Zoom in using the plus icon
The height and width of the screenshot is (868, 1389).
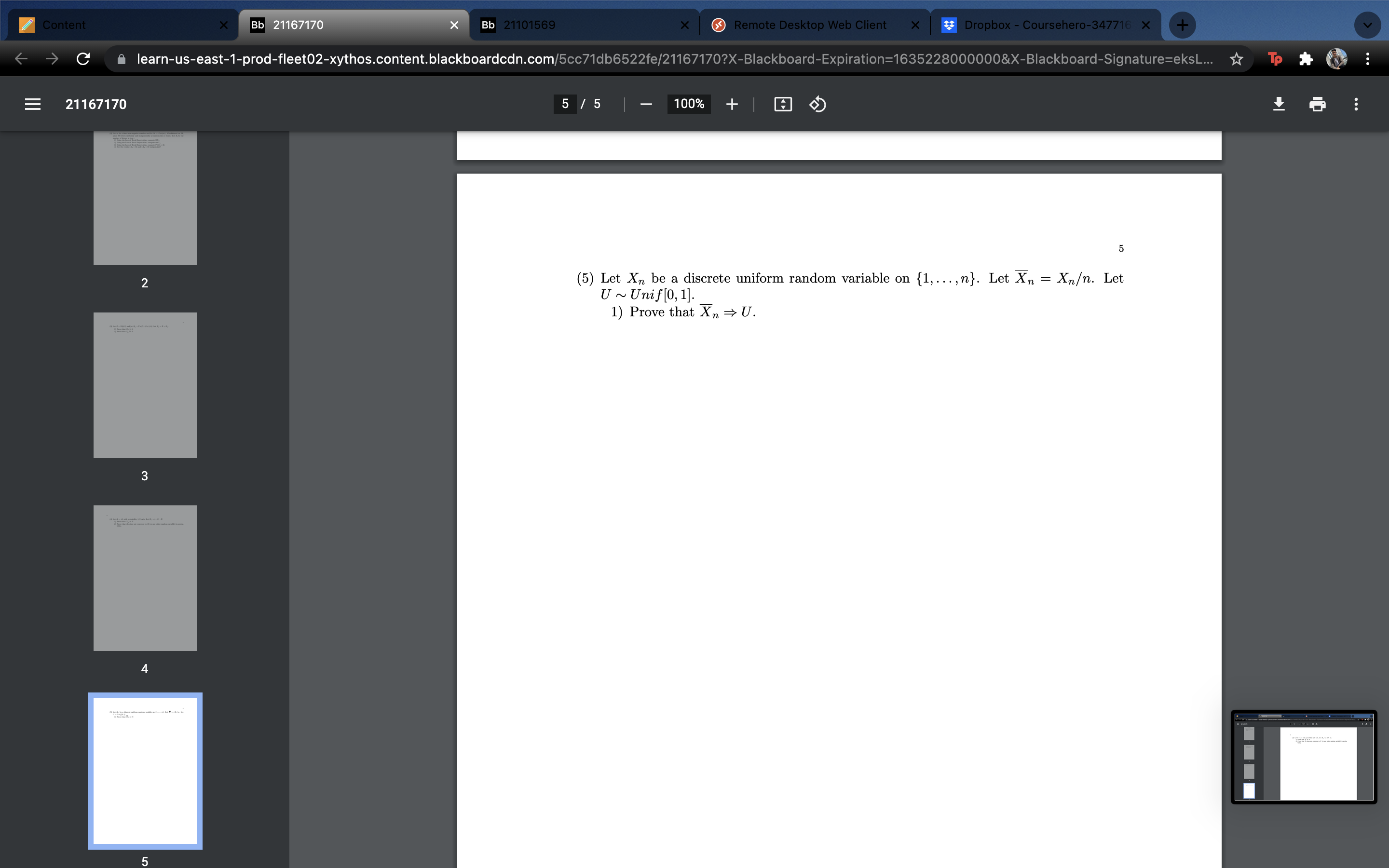pyautogui.click(x=733, y=104)
